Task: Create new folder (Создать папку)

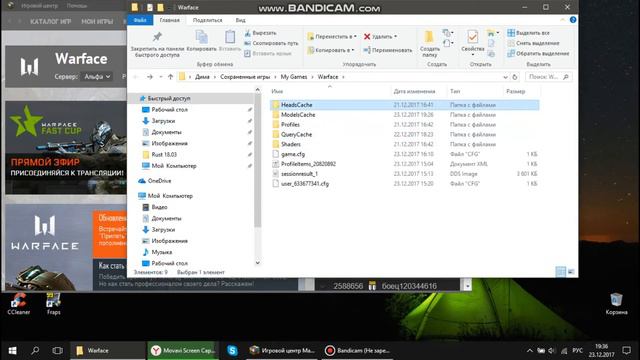Action: pyautogui.click(x=429, y=44)
